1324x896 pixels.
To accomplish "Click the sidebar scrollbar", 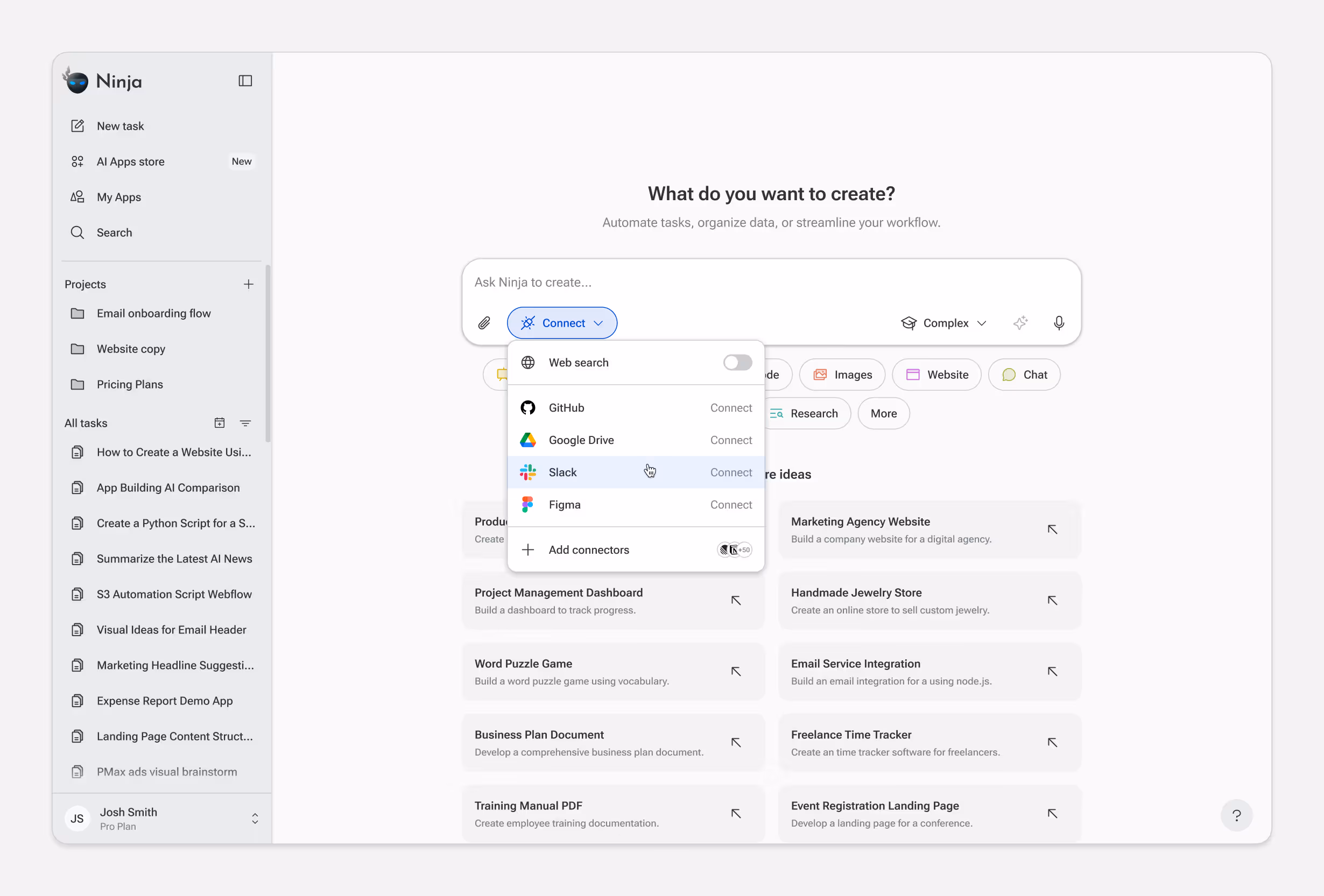I will pyautogui.click(x=268, y=353).
